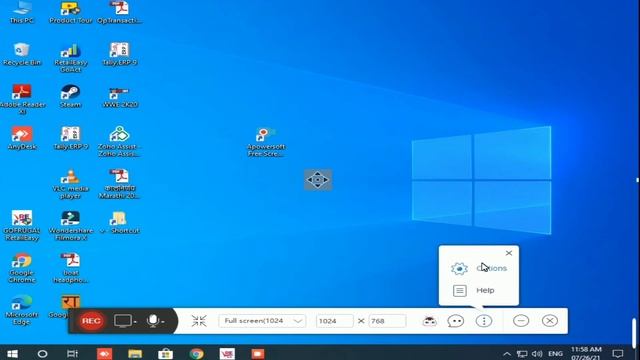Select the WWE 2K20 desktop icon
Viewport: 640px width, 360px height.
(x=120, y=97)
